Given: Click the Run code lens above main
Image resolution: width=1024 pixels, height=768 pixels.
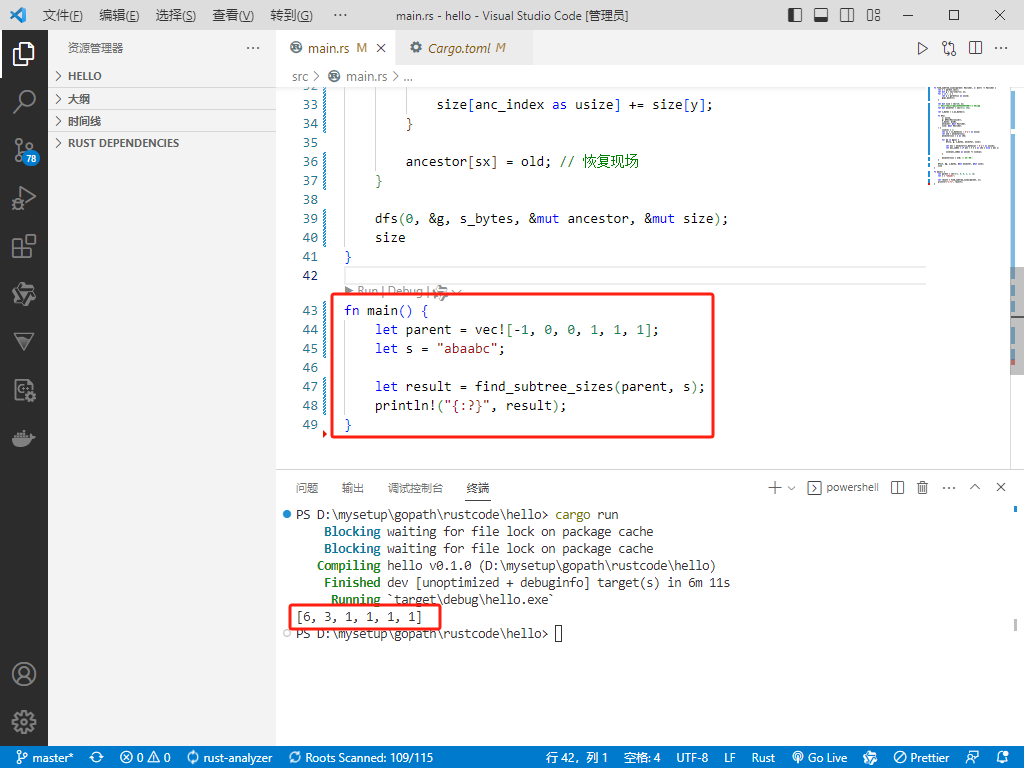Looking at the screenshot, I should [368, 291].
